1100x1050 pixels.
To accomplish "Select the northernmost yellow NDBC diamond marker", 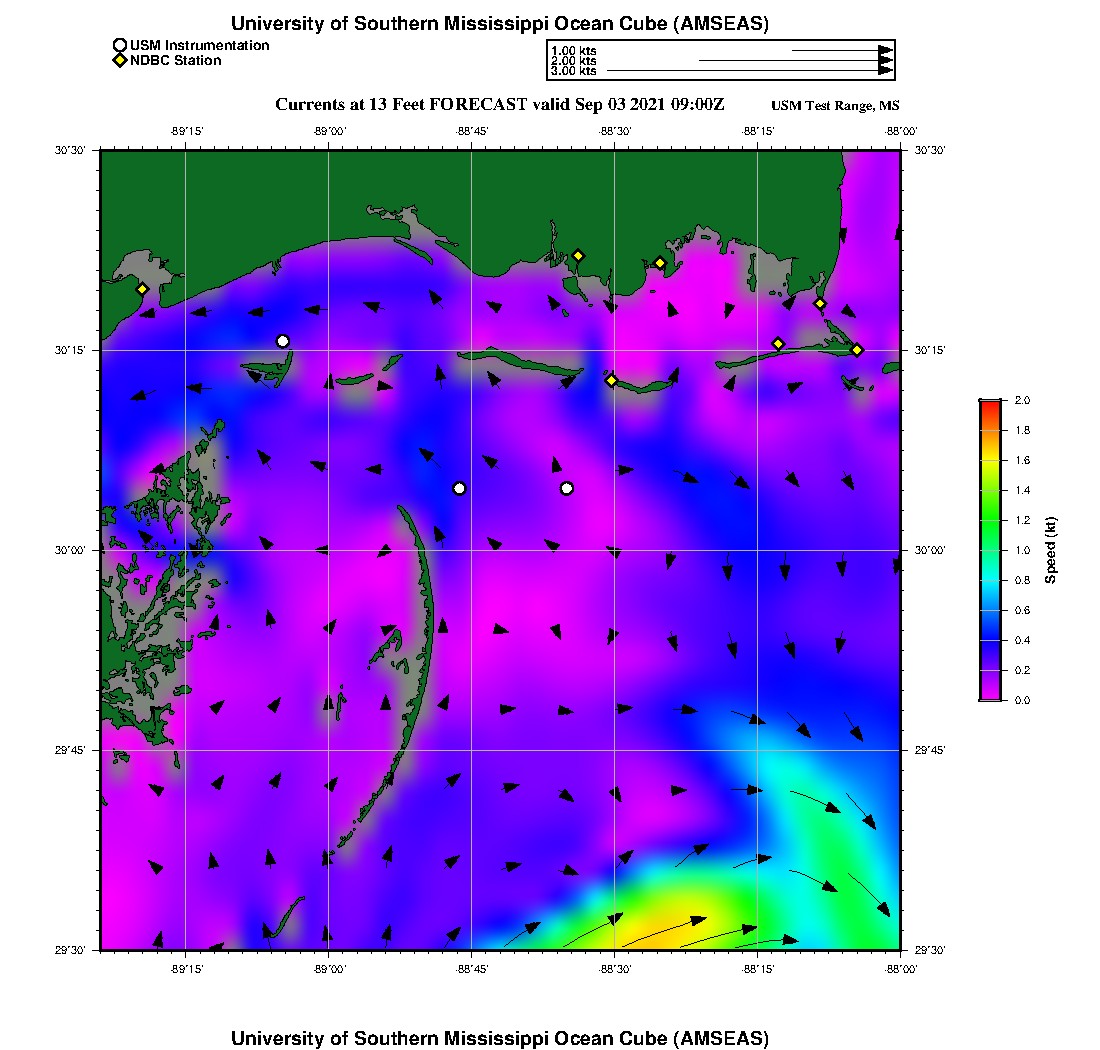I will click(x=578, y=255).
